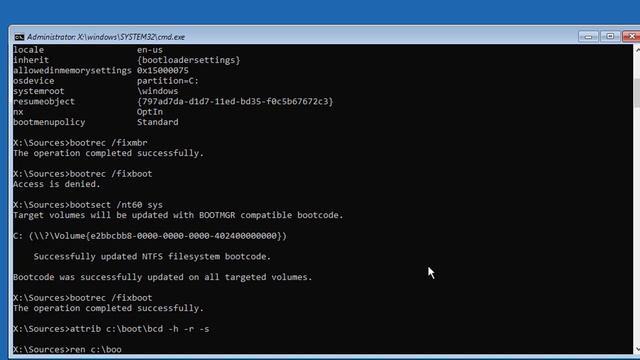Click 'Bootcode was successfully updated' line

tap(162, 277)
